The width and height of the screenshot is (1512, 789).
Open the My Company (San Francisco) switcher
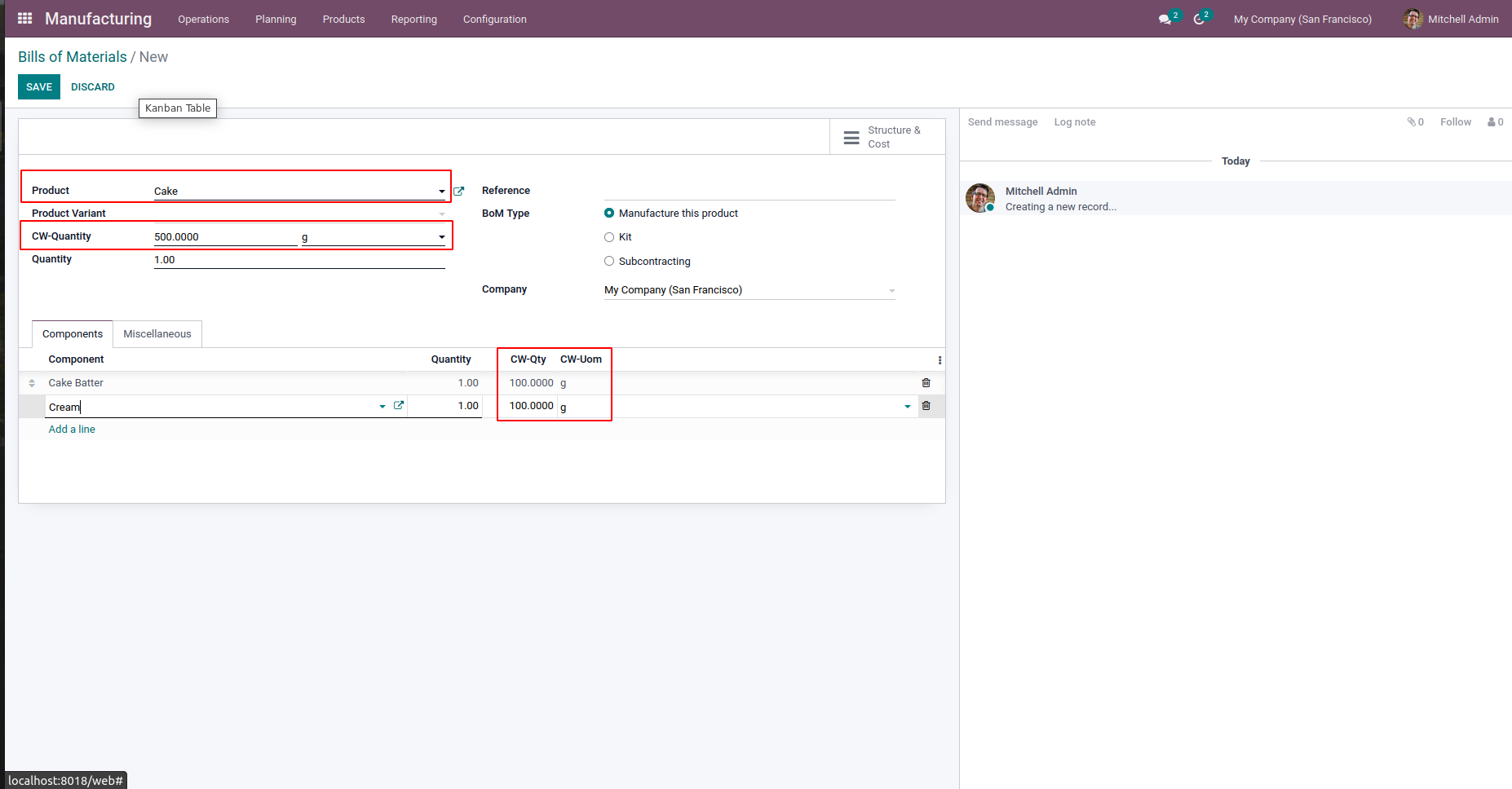point(1302,19)
